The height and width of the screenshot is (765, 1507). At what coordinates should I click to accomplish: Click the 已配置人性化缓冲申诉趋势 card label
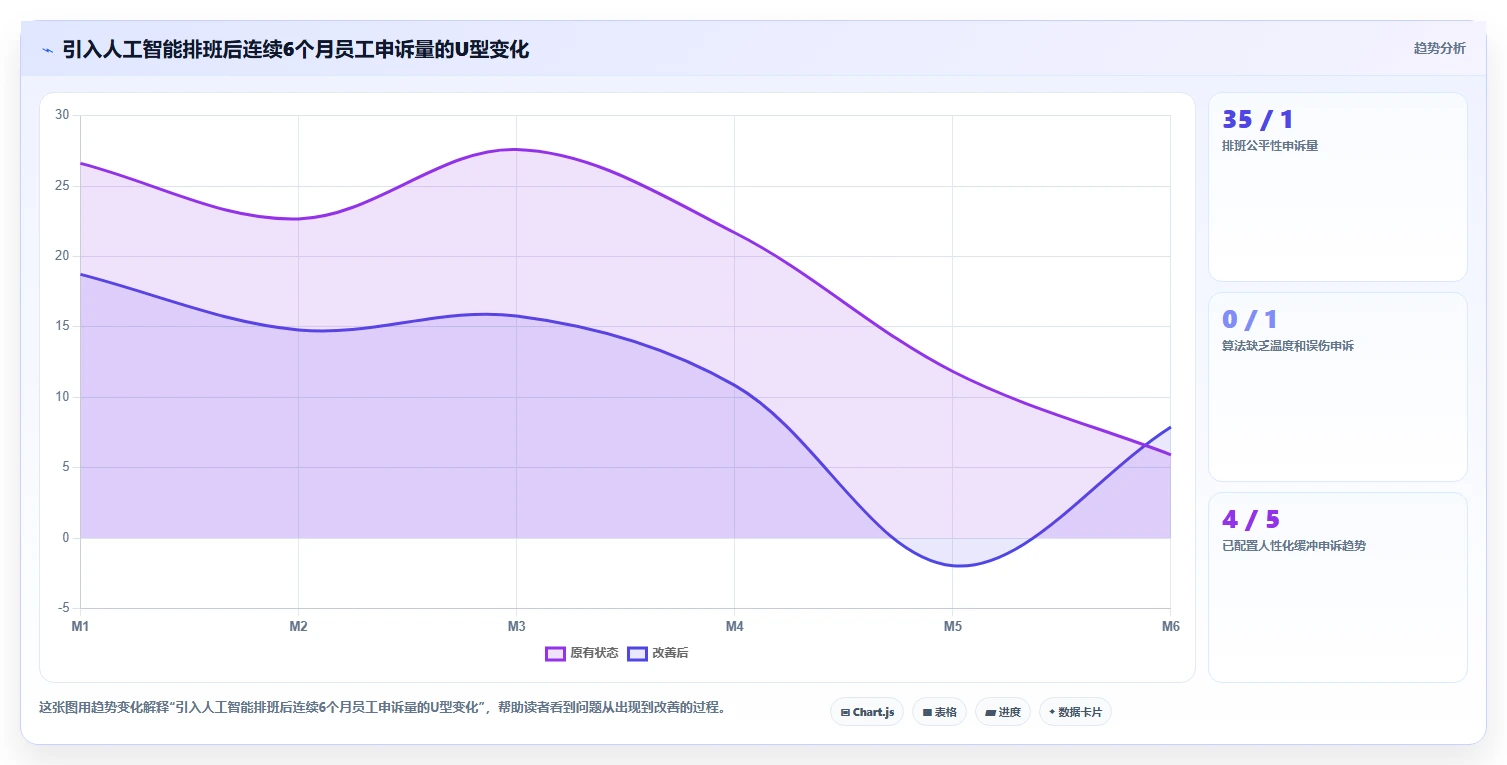(x=1294, y=546)
